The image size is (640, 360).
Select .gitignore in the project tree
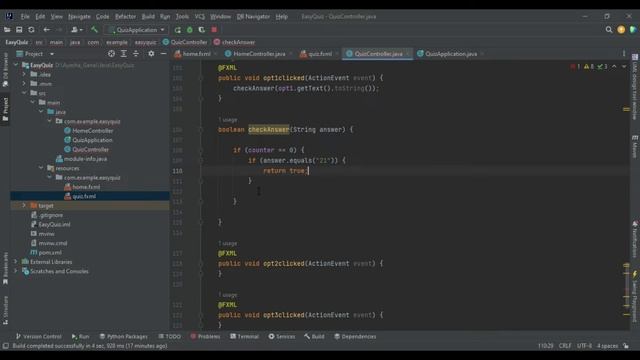pos(51,215)
